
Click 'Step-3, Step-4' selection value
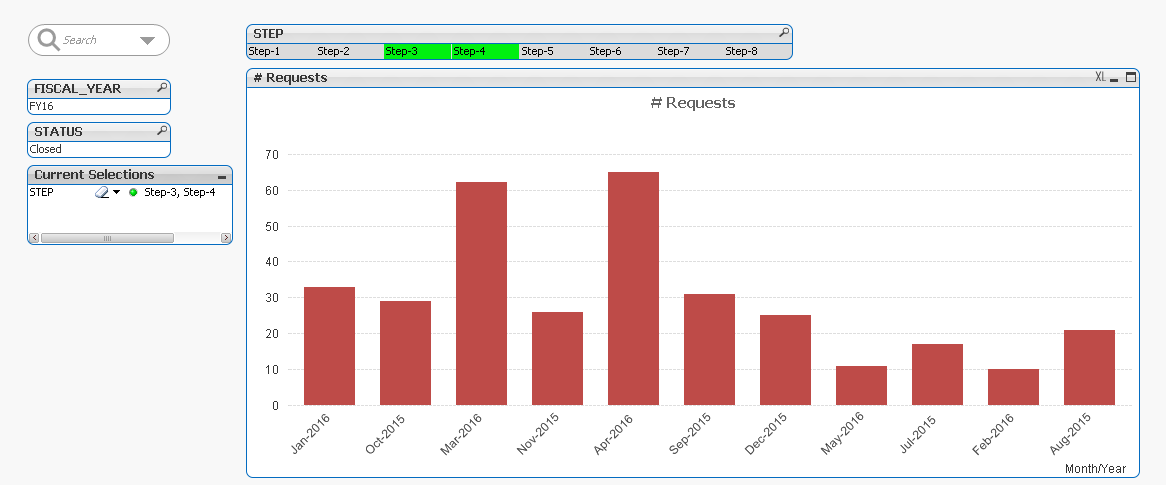[x=180, y=192]
